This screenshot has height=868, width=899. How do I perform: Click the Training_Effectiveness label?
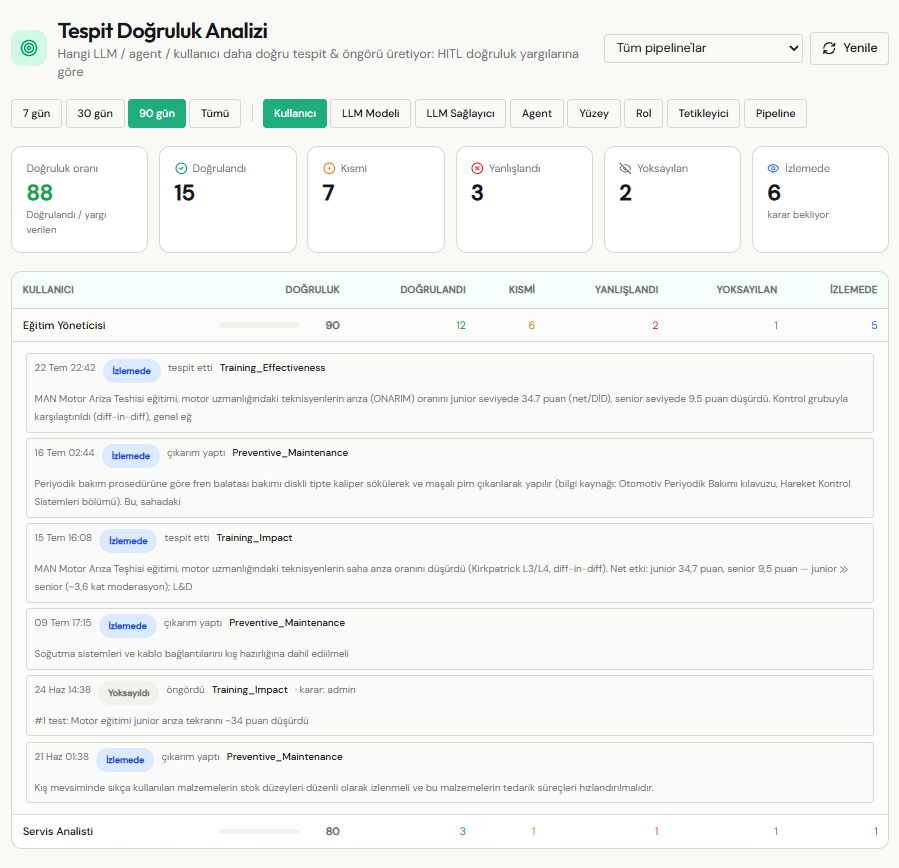[x=272, y=367]
